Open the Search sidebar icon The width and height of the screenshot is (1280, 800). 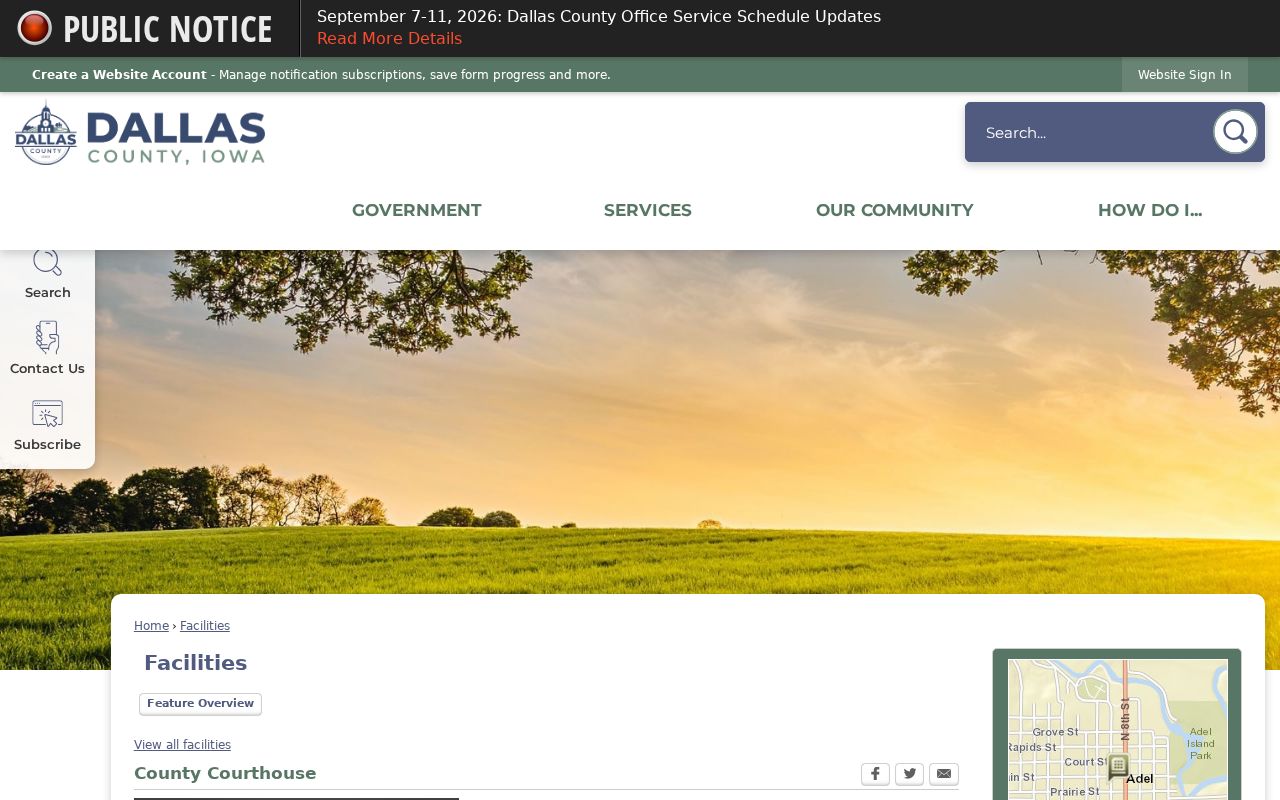[47, 272]
